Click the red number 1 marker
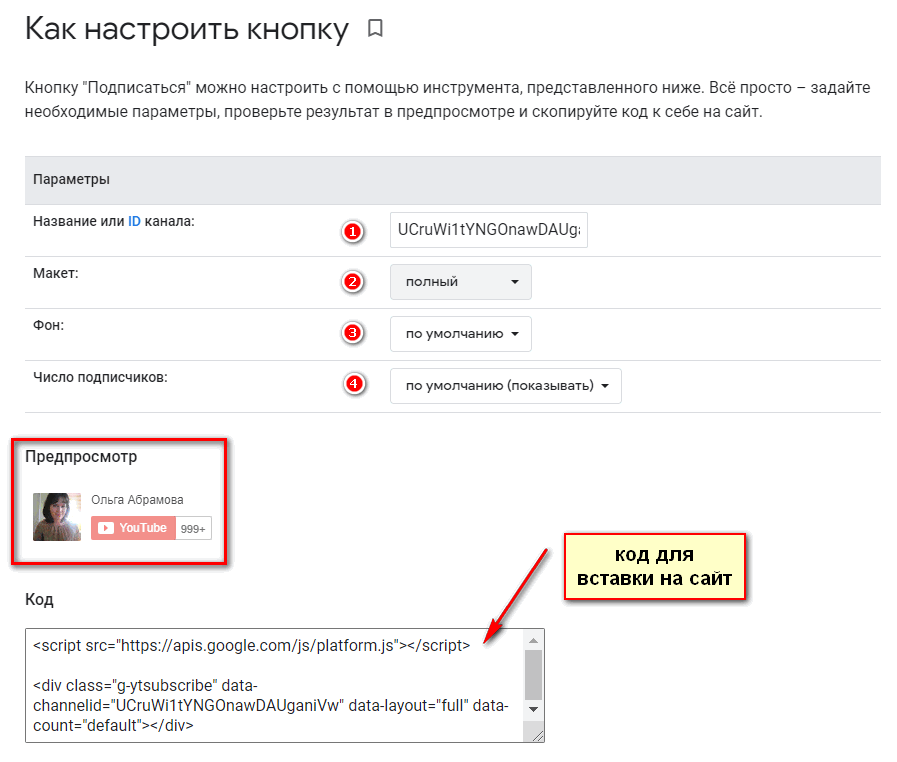Viewport: 897px width, 762px height. [352, 231]
